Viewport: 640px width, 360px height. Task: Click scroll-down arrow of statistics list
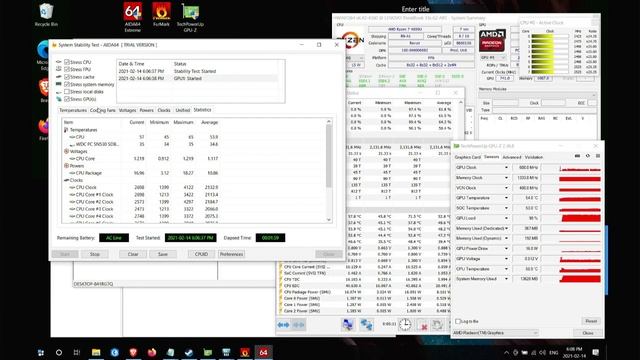coord(329,220)
